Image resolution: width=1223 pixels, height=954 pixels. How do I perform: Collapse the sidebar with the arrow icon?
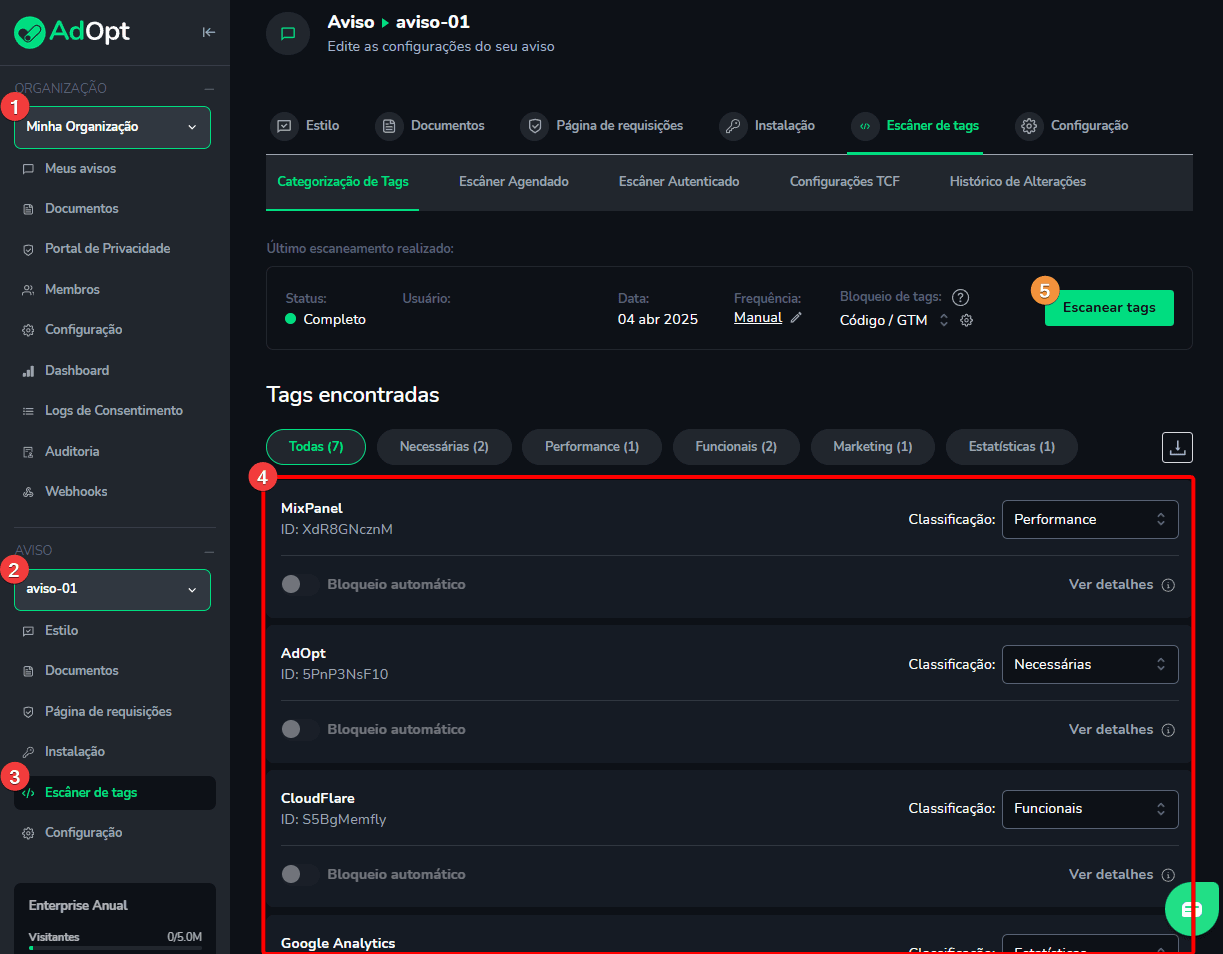tap(208, 32)
